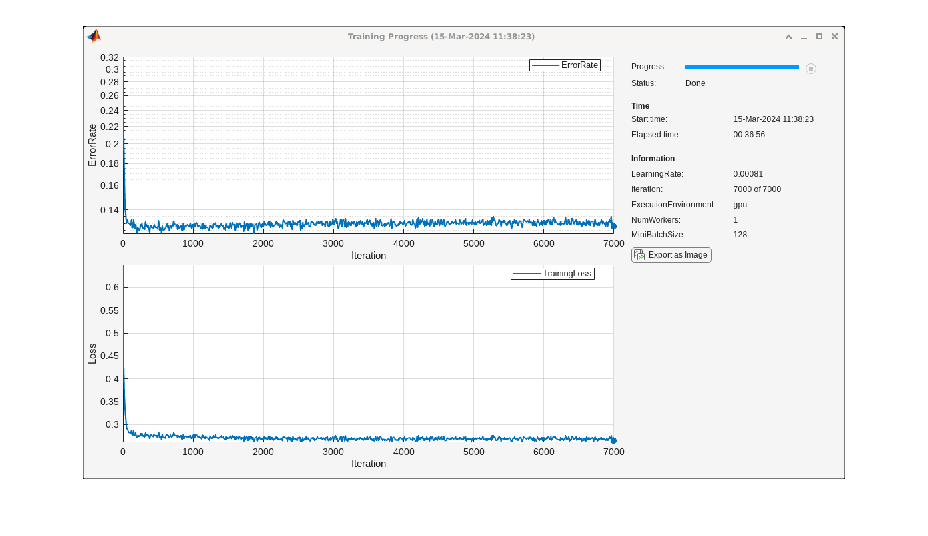
Task: Click the Training Progress title bar text
Action: pyautogui.click(x=441, y=36)
